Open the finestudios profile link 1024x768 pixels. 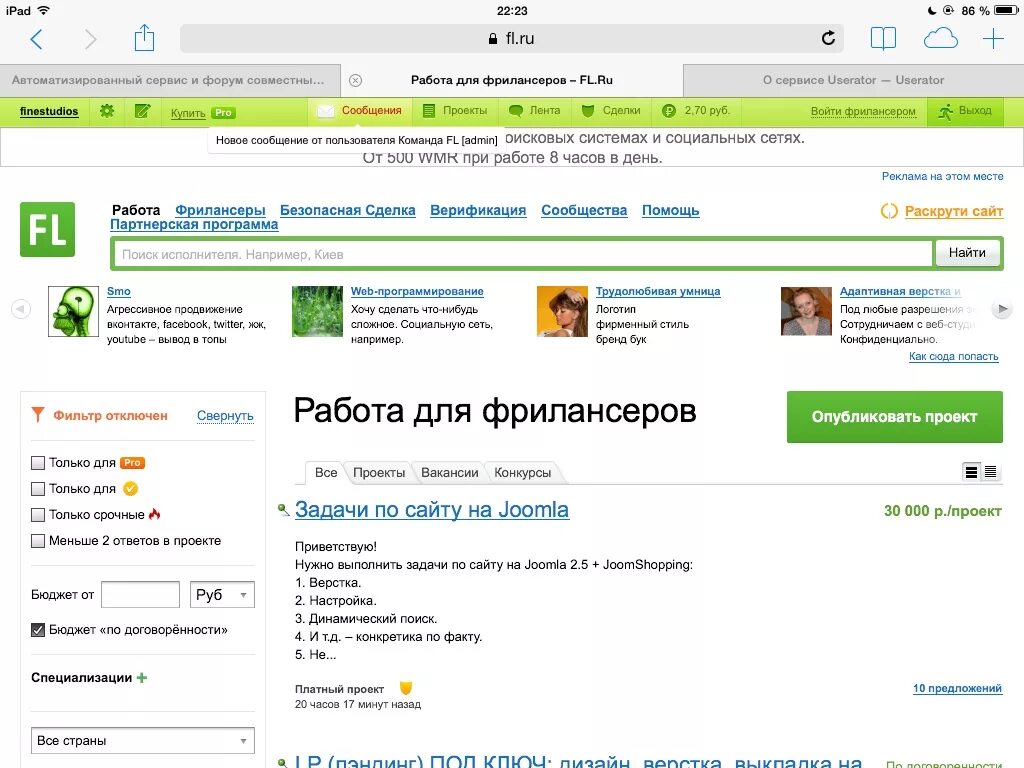49,111
